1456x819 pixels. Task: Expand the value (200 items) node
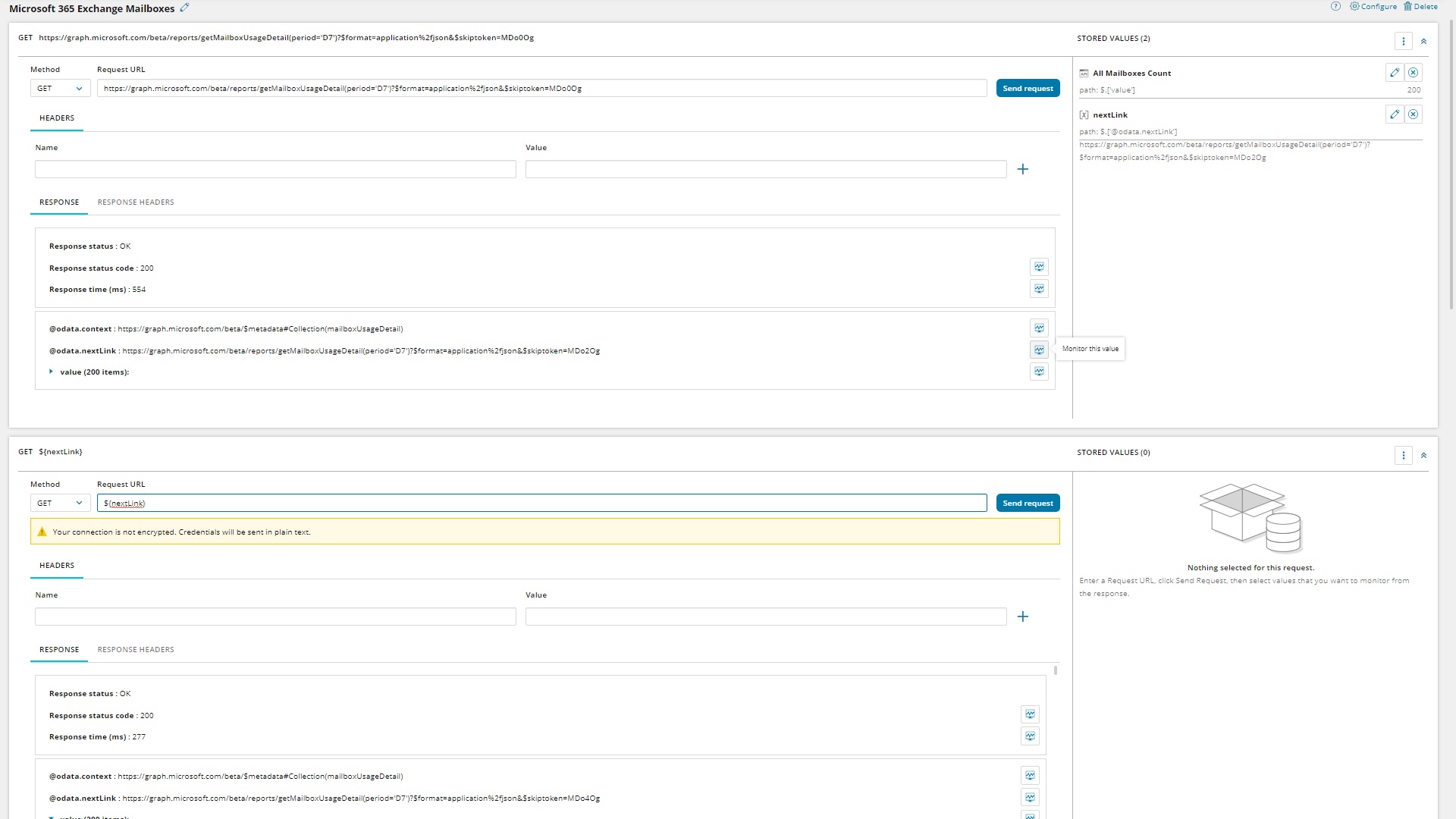tap(51, 372)
